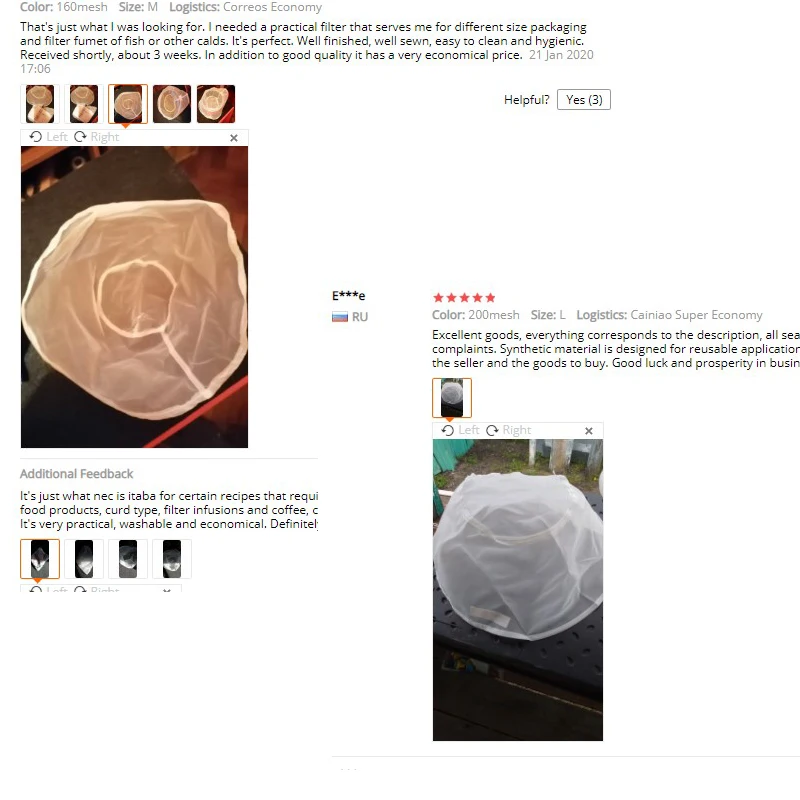Rotate the Russian reviewer's photo right

click(x=509, y=431)
